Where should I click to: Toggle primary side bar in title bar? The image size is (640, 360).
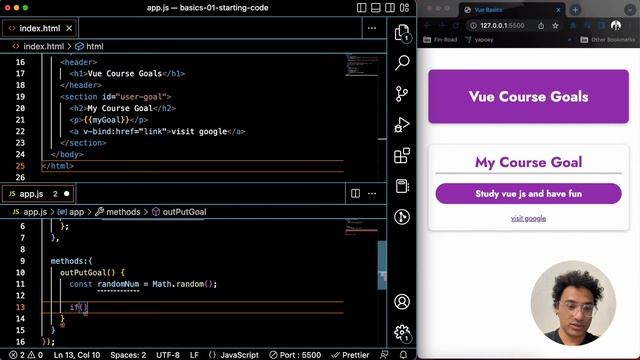click(x=362, y=8)
